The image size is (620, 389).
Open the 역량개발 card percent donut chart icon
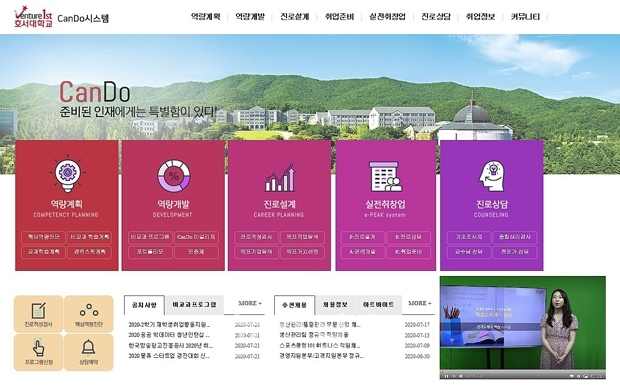[174, 176]
